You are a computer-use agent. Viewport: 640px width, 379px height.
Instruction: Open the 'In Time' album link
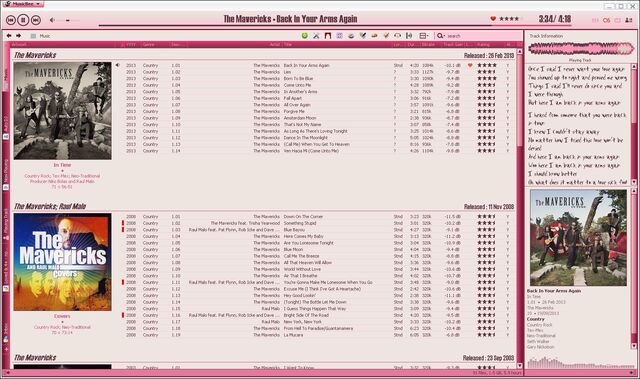(62, 165)
